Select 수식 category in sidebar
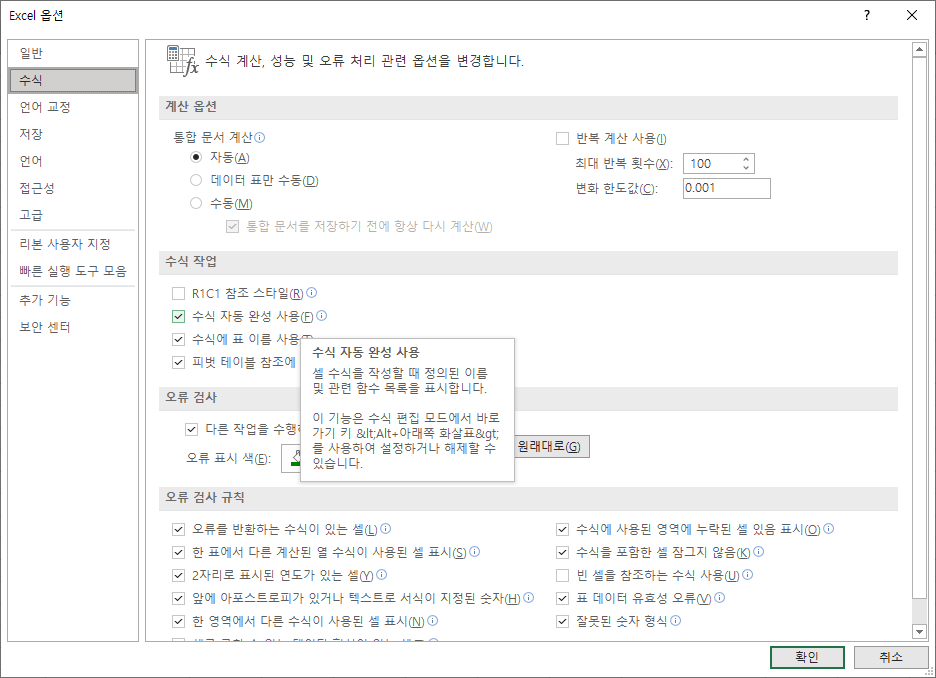936x678 pixels. pos(73,80)
